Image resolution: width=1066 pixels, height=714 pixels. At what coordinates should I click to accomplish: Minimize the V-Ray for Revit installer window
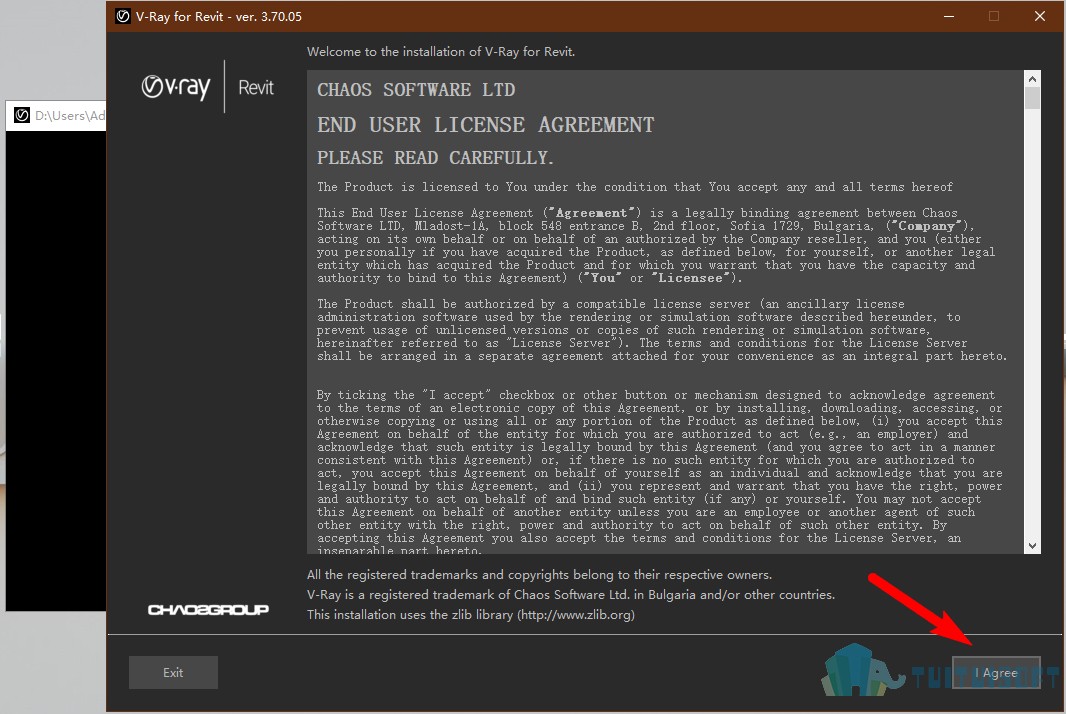[x=949, y=16]
